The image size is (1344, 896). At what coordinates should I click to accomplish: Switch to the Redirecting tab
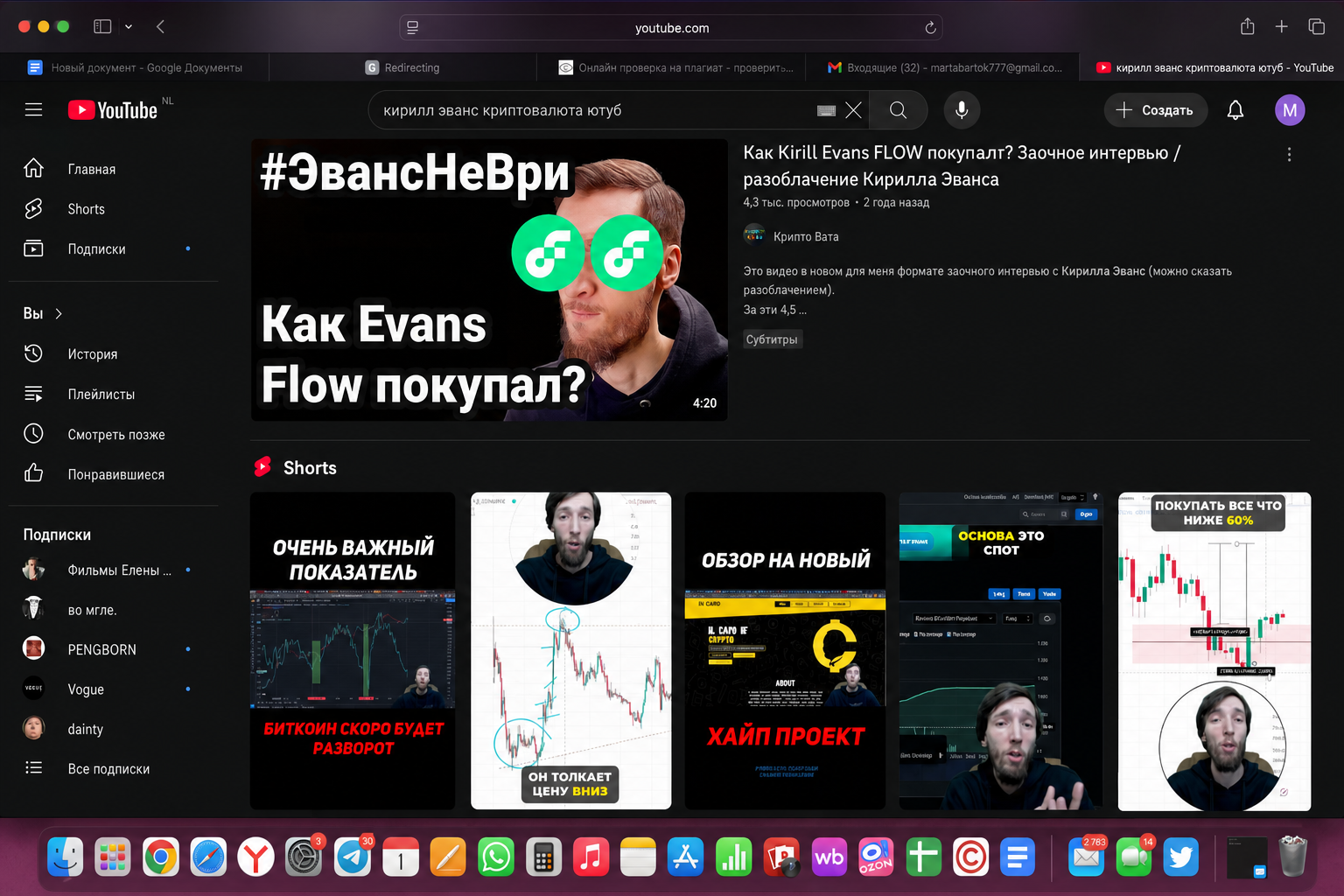402,67
